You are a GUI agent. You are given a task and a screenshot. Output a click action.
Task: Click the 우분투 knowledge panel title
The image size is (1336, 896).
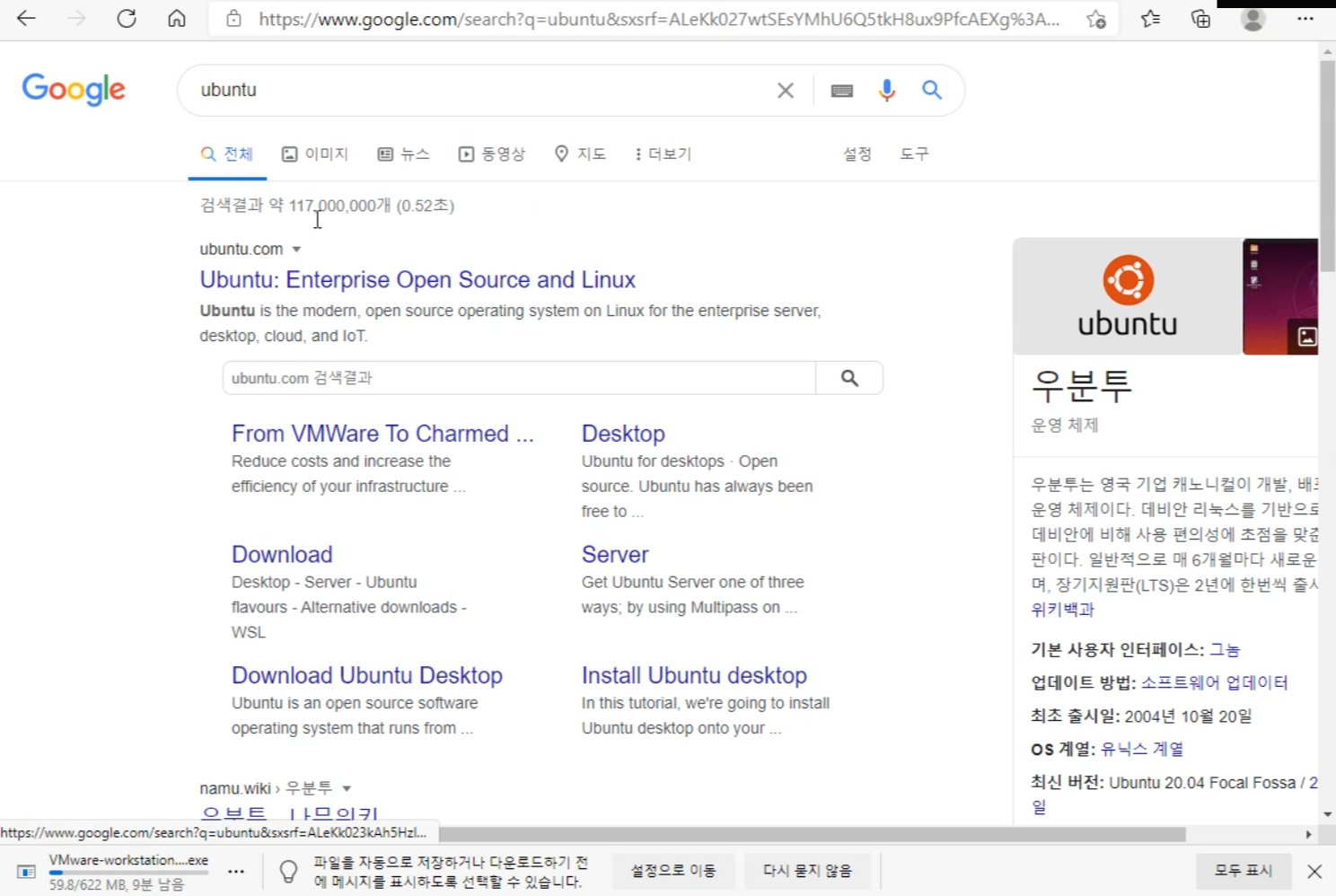click(x=1081, y=386)
